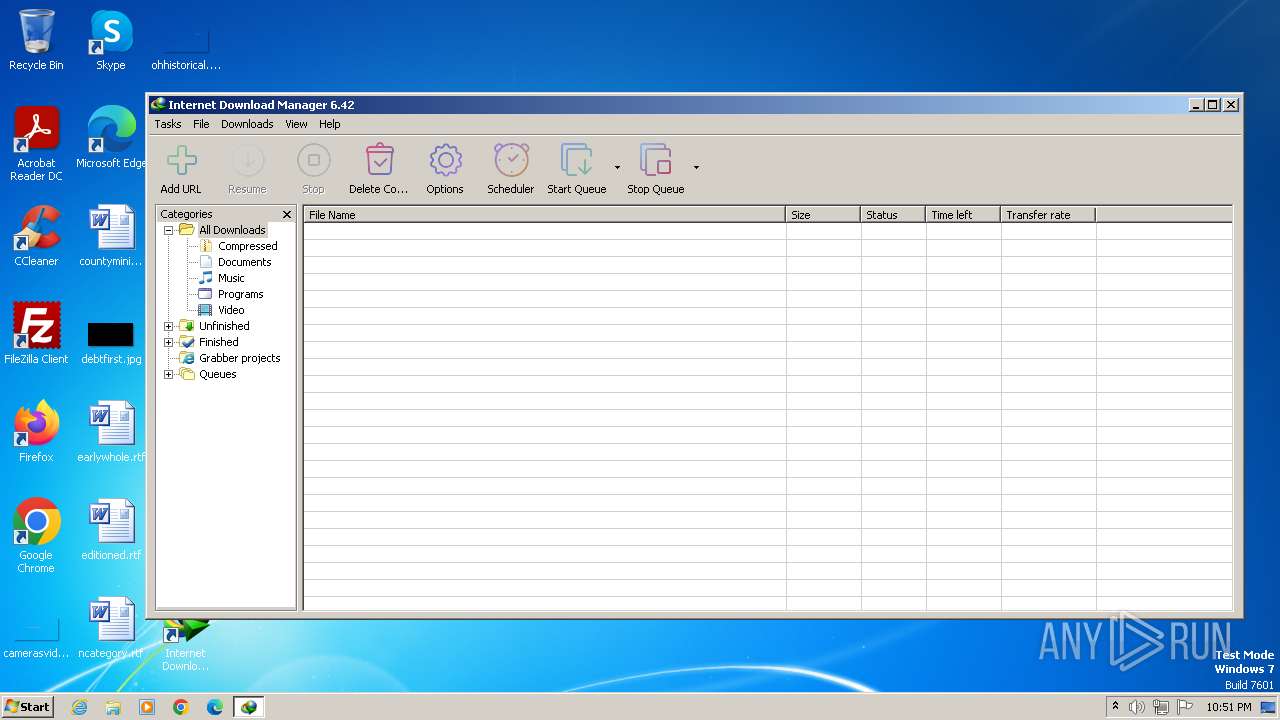Image resolution: width=1280 pixels, height=720 pixels.
Task: Select Documents category
Action: pos(245,262)
